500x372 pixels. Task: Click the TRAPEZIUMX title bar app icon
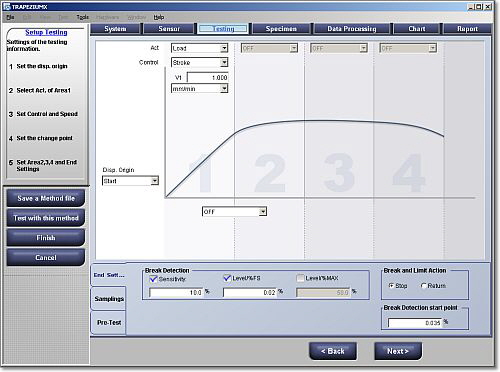pos(7,6)
